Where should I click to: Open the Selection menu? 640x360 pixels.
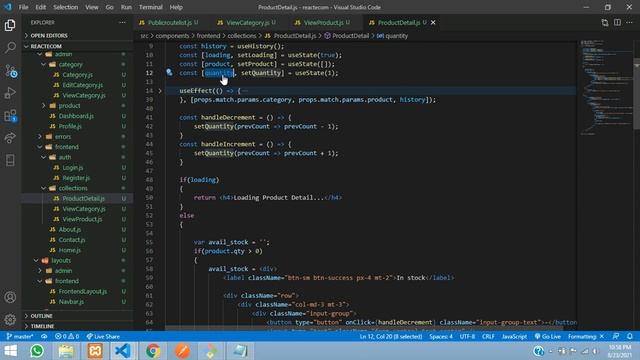(65, 7)
